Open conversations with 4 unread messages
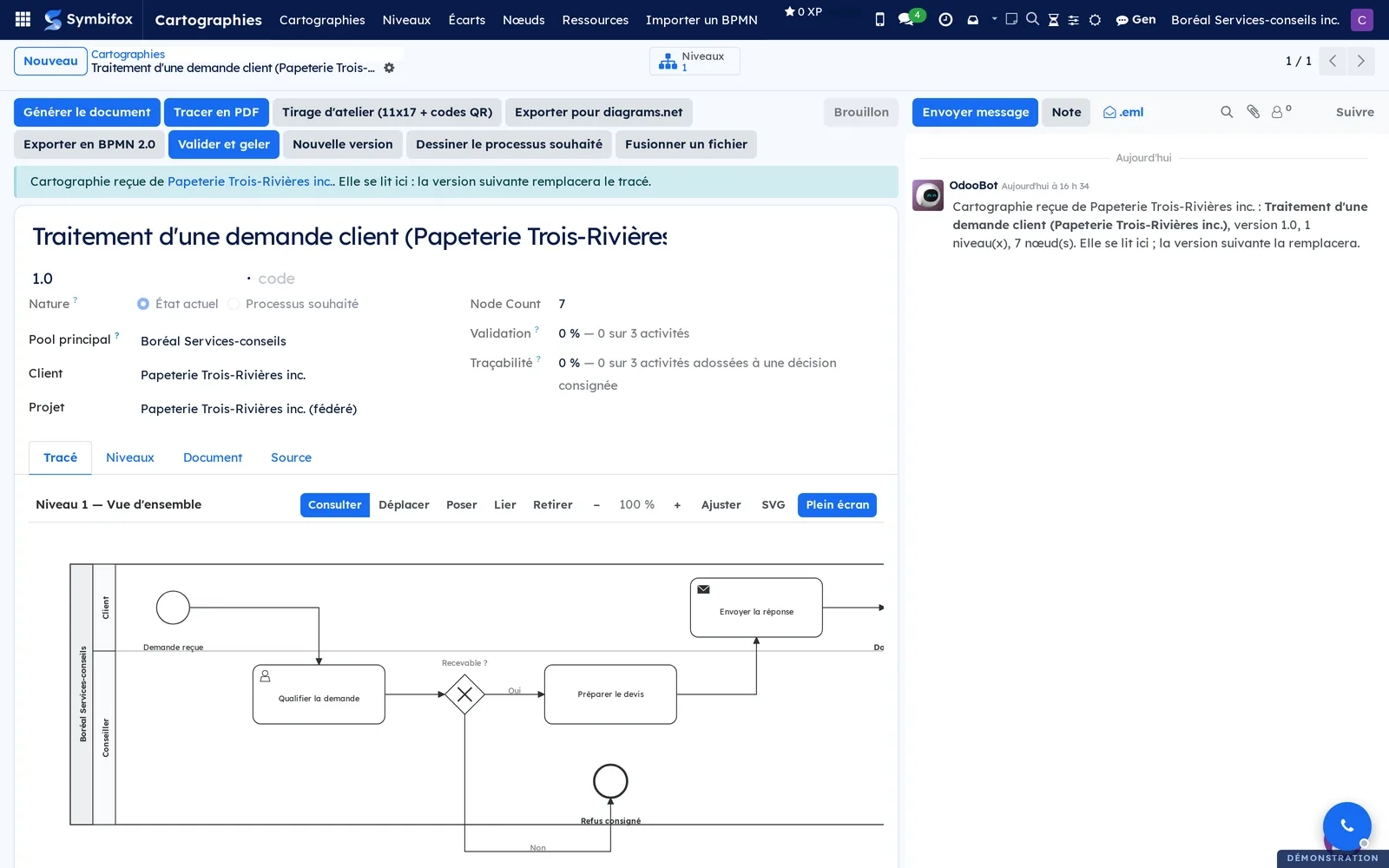1389x868 pixels. coord(910,18)
